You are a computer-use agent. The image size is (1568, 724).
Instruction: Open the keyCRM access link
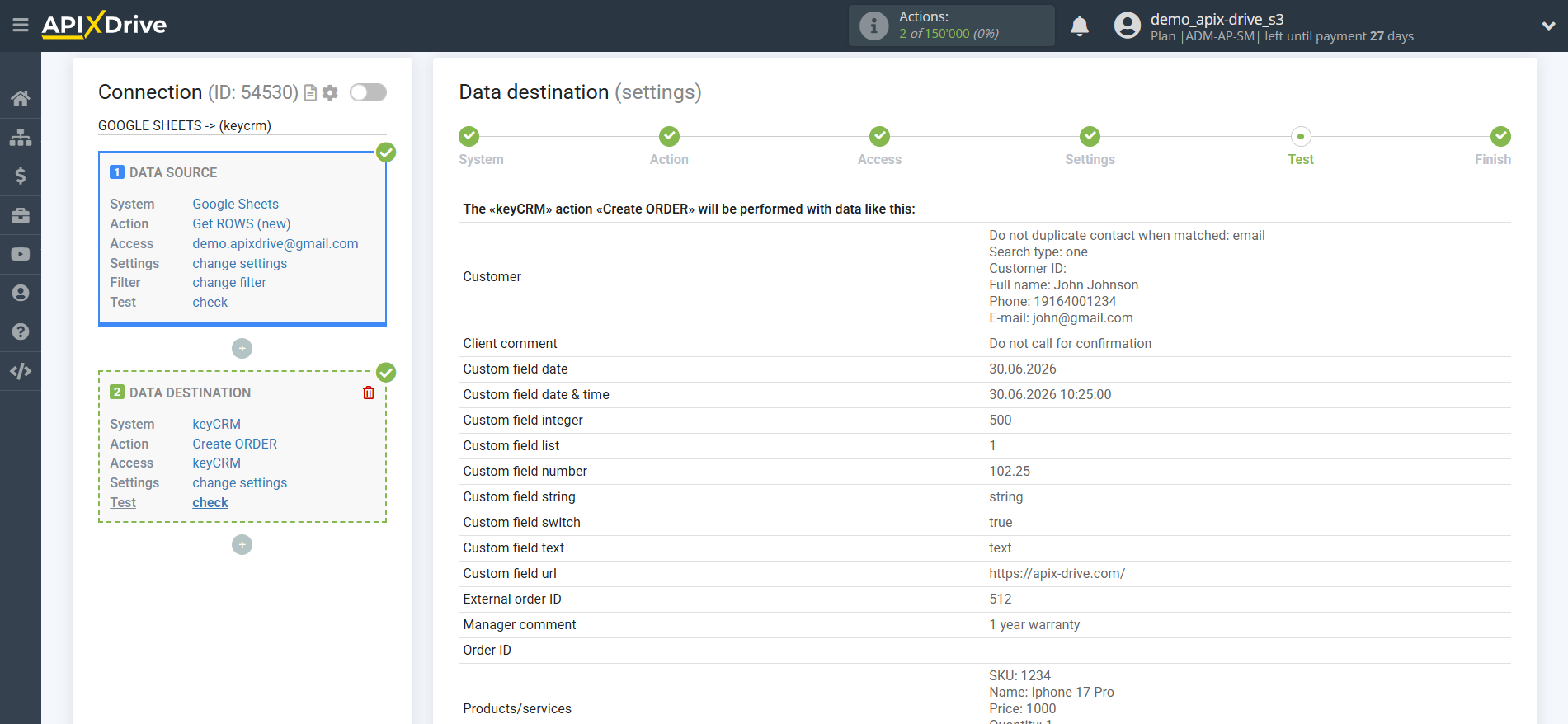point(216,463)
